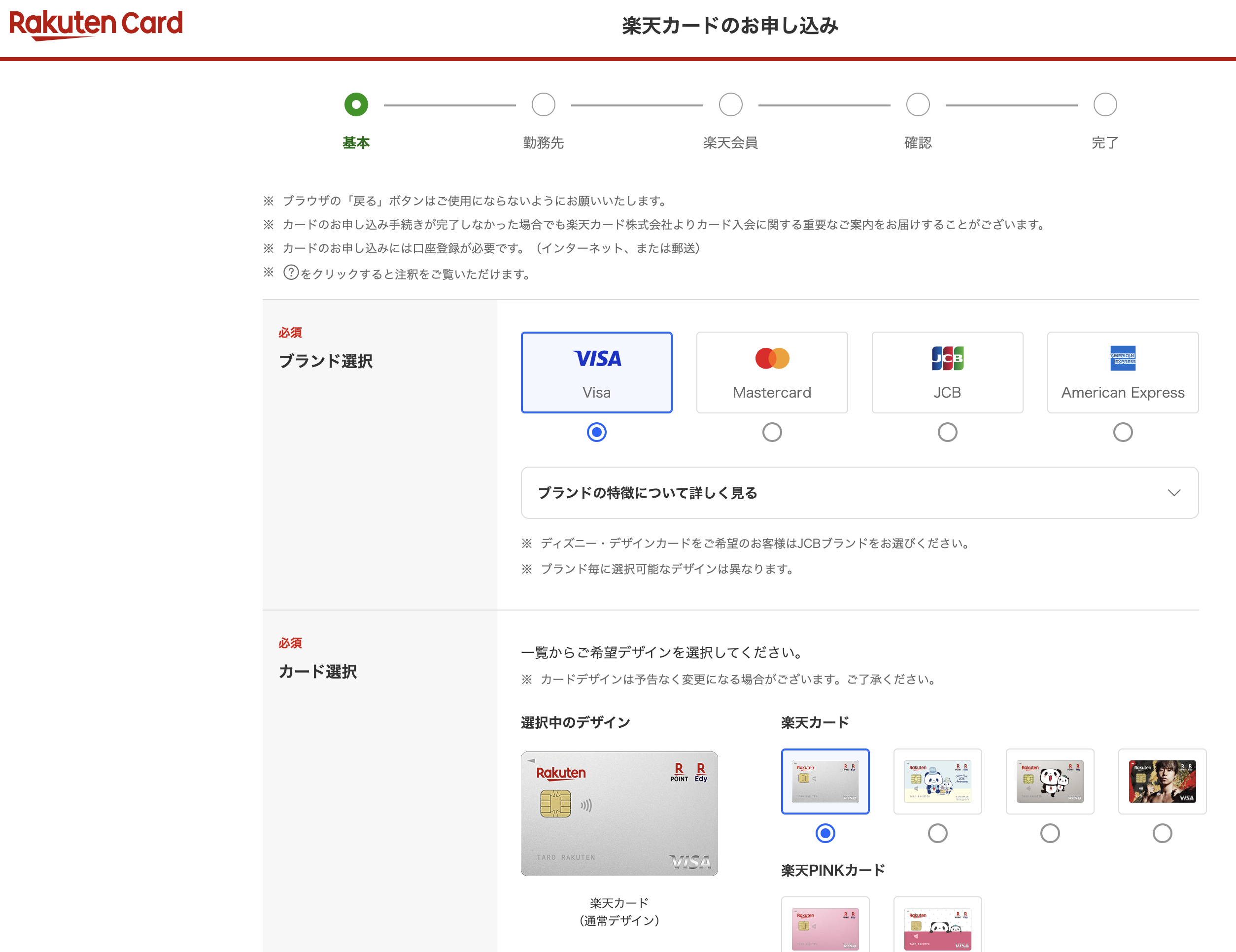Click the 選択中のデザイン heading
1236x952 pixels.
coord(576,723)
